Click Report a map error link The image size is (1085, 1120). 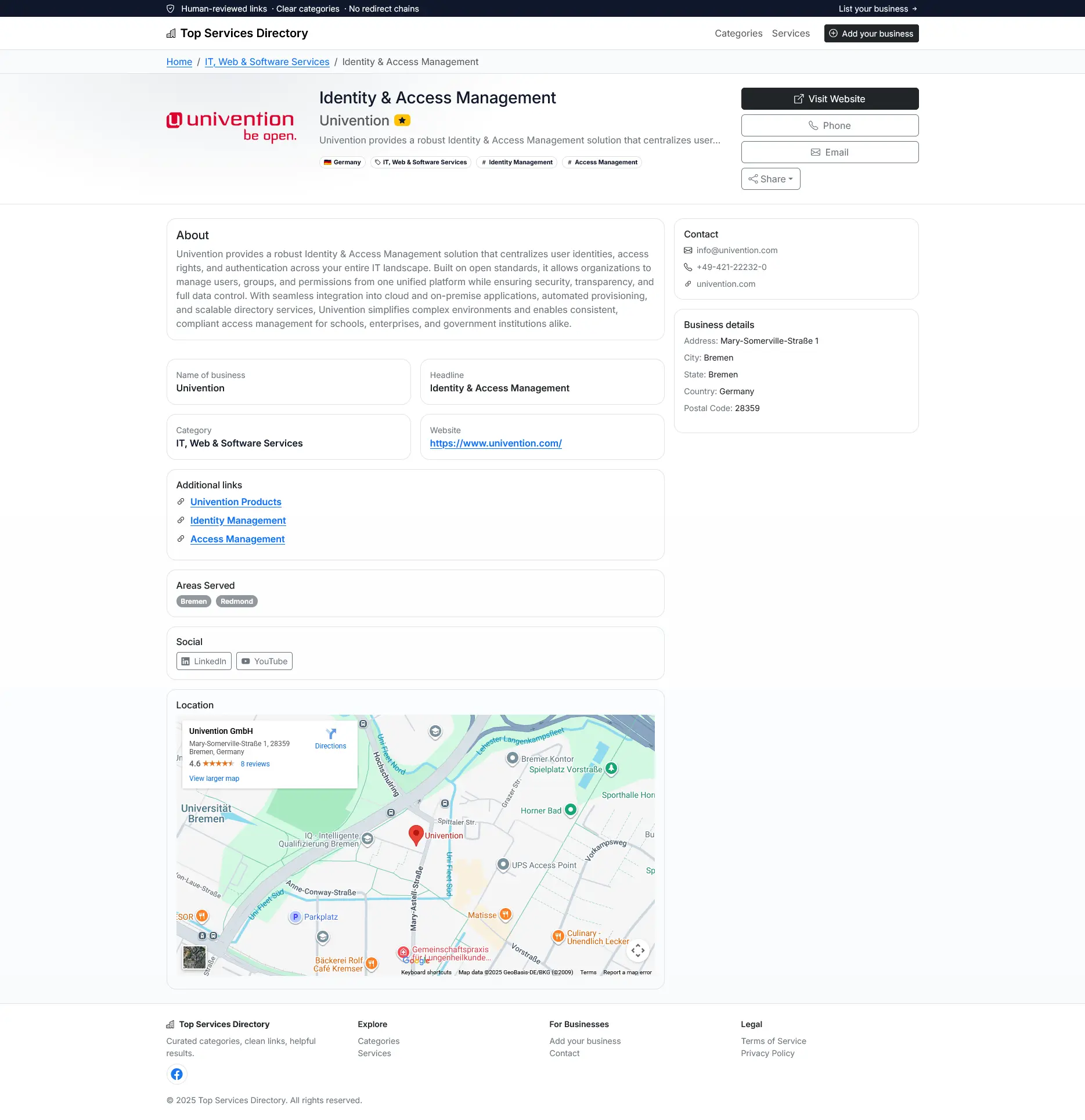pyautogui.click(x=628, y=973)
